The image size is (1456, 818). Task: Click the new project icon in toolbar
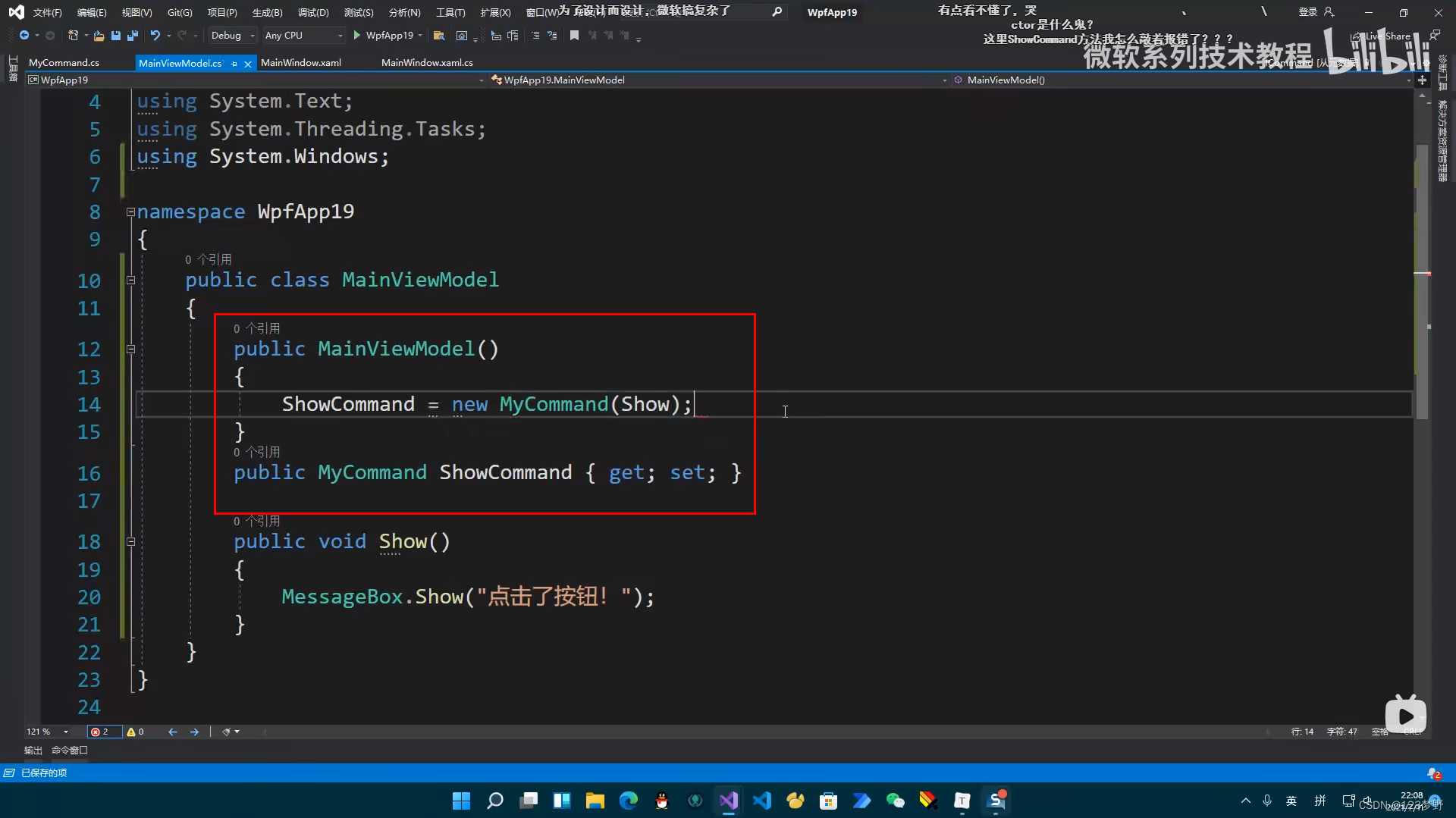(x=73, y=35)
